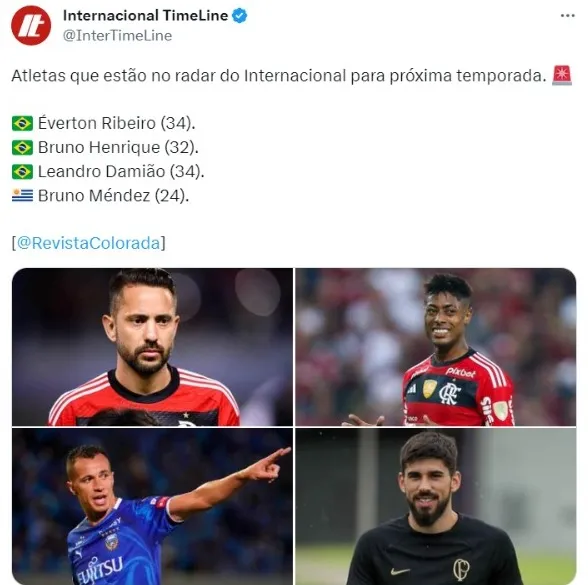Open the @InterTimeLine handle link
The width and height of the screenshot is (588, 585).
[117, 36]
